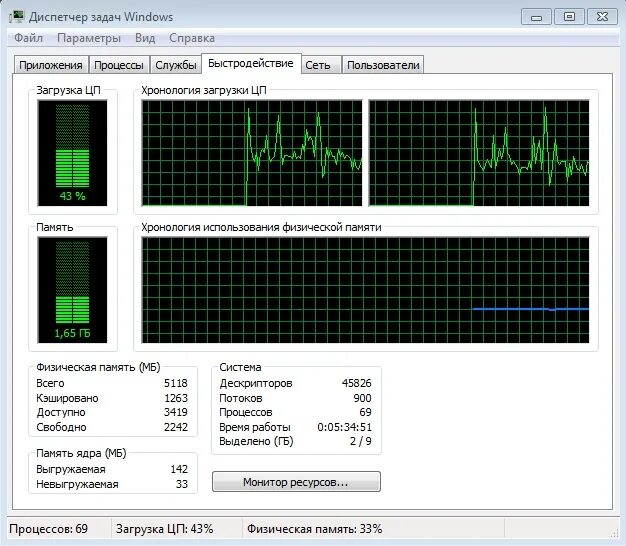
Task: Click the Потоков value 900
Action: 362,398
